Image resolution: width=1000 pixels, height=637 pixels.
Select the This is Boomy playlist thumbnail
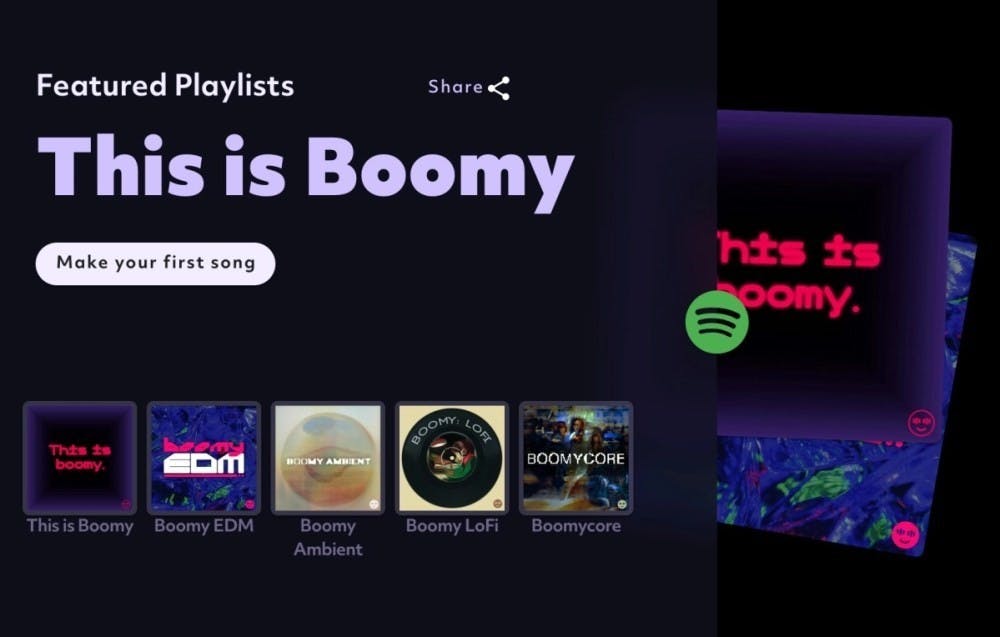pos(80,458)
